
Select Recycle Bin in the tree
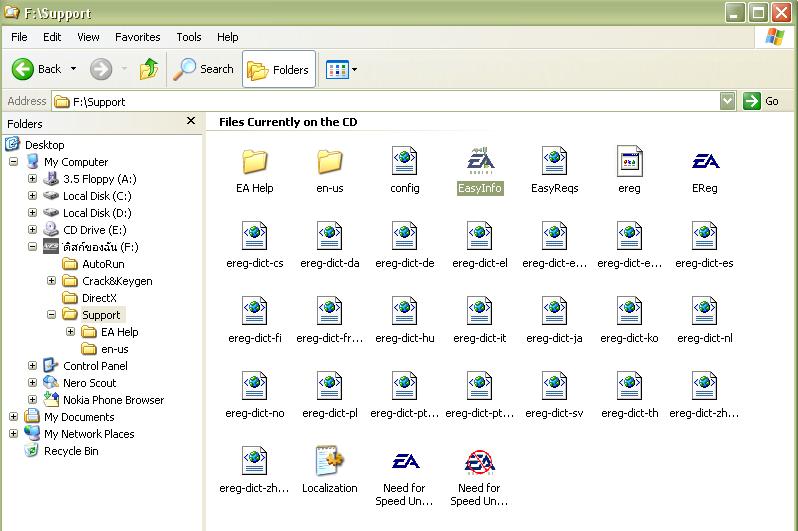[71, 451]
